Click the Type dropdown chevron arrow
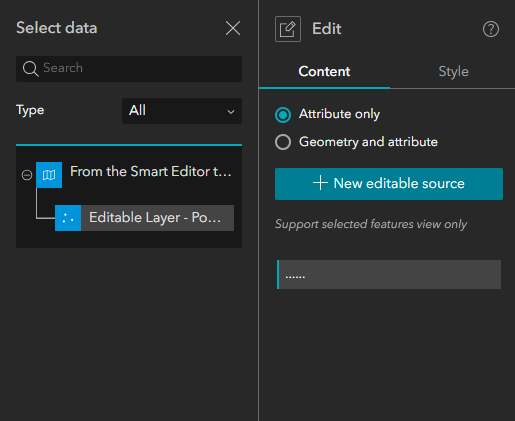 tap(231, 111)
